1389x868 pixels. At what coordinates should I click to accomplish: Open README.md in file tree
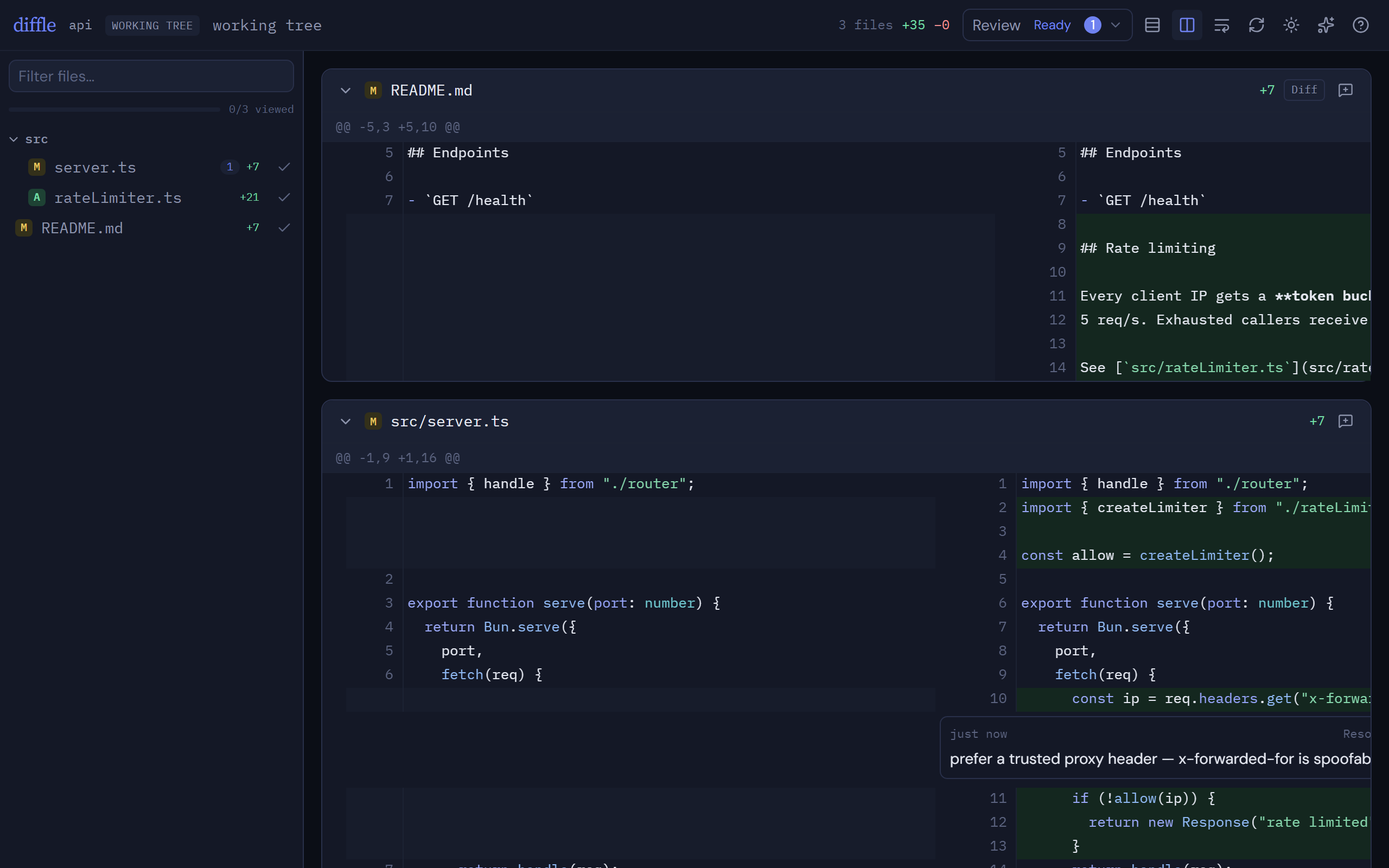[x=82, y=228]
